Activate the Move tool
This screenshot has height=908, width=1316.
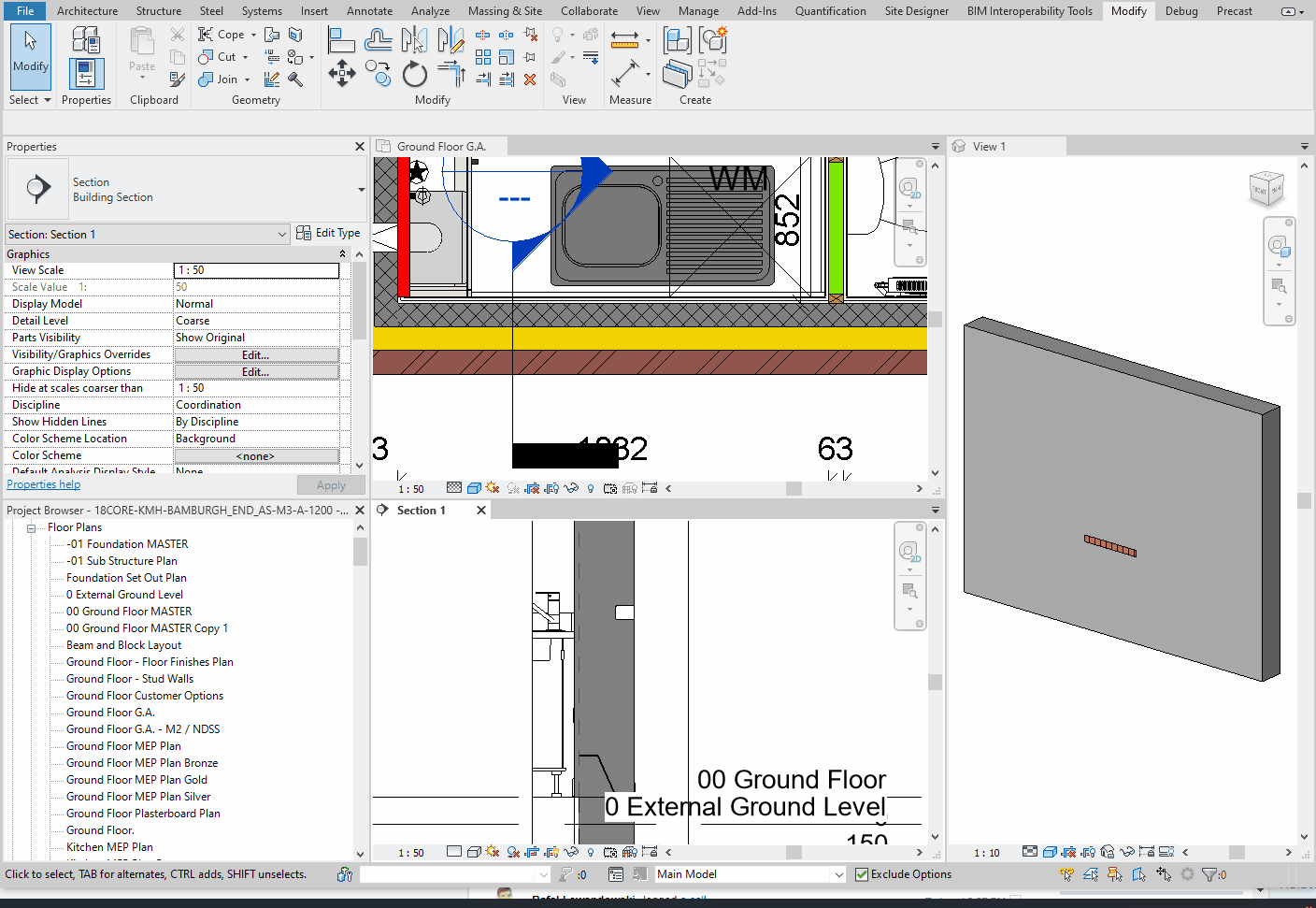342,73
